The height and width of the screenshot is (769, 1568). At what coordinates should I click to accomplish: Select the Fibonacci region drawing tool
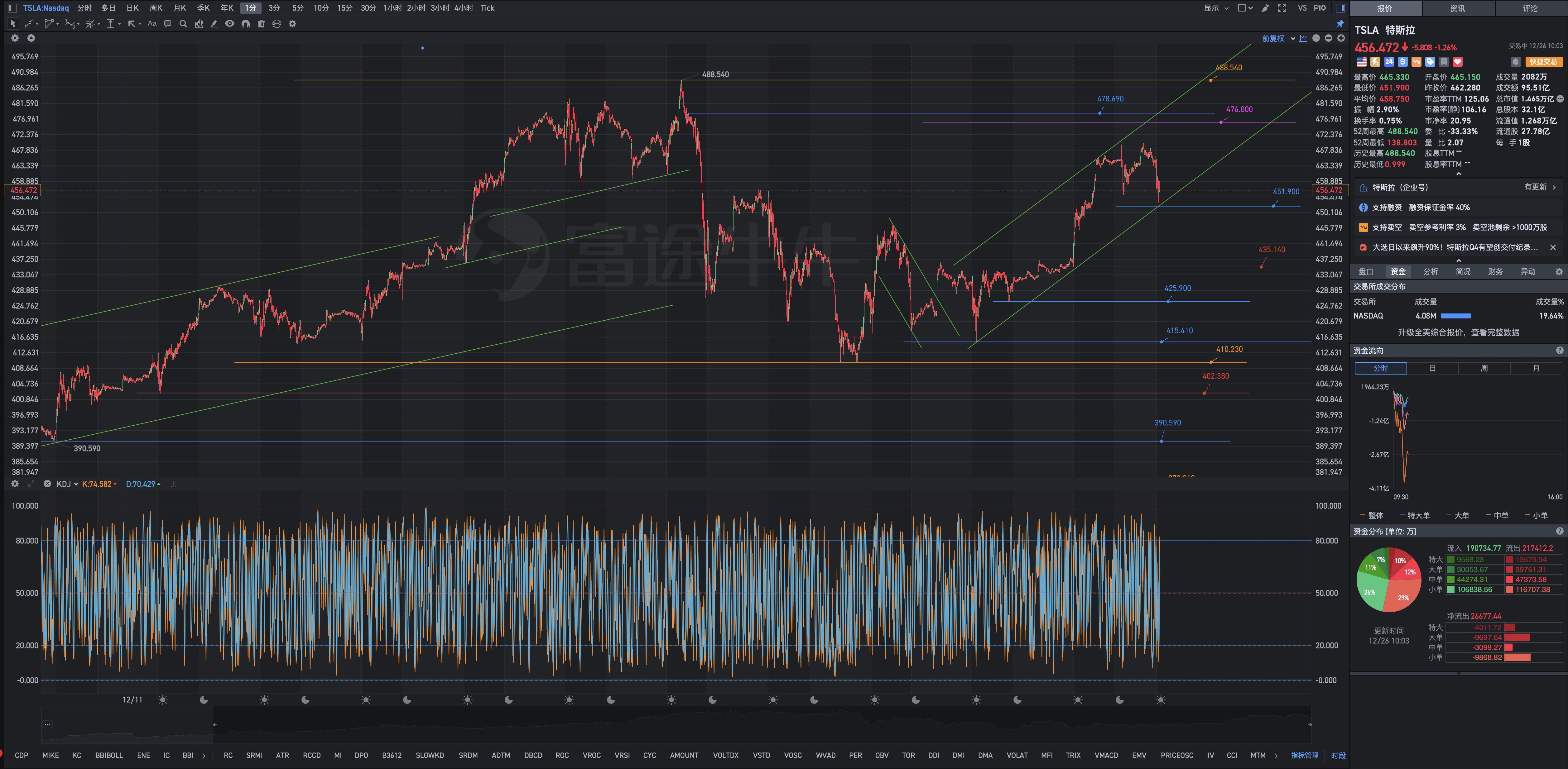(x=90, y=24)
